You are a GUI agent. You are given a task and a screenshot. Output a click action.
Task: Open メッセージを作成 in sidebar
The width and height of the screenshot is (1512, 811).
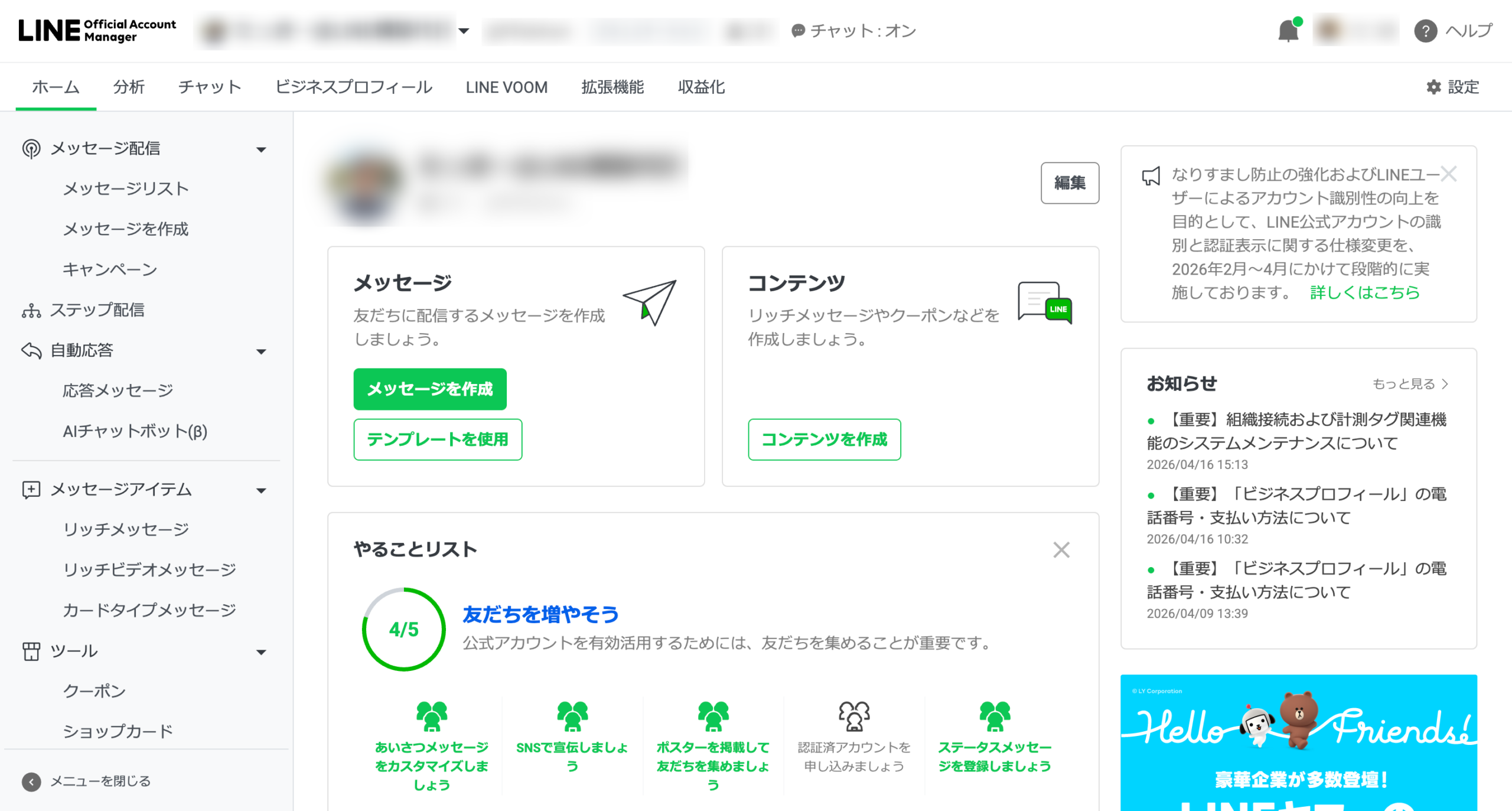[x=126, y=229]
